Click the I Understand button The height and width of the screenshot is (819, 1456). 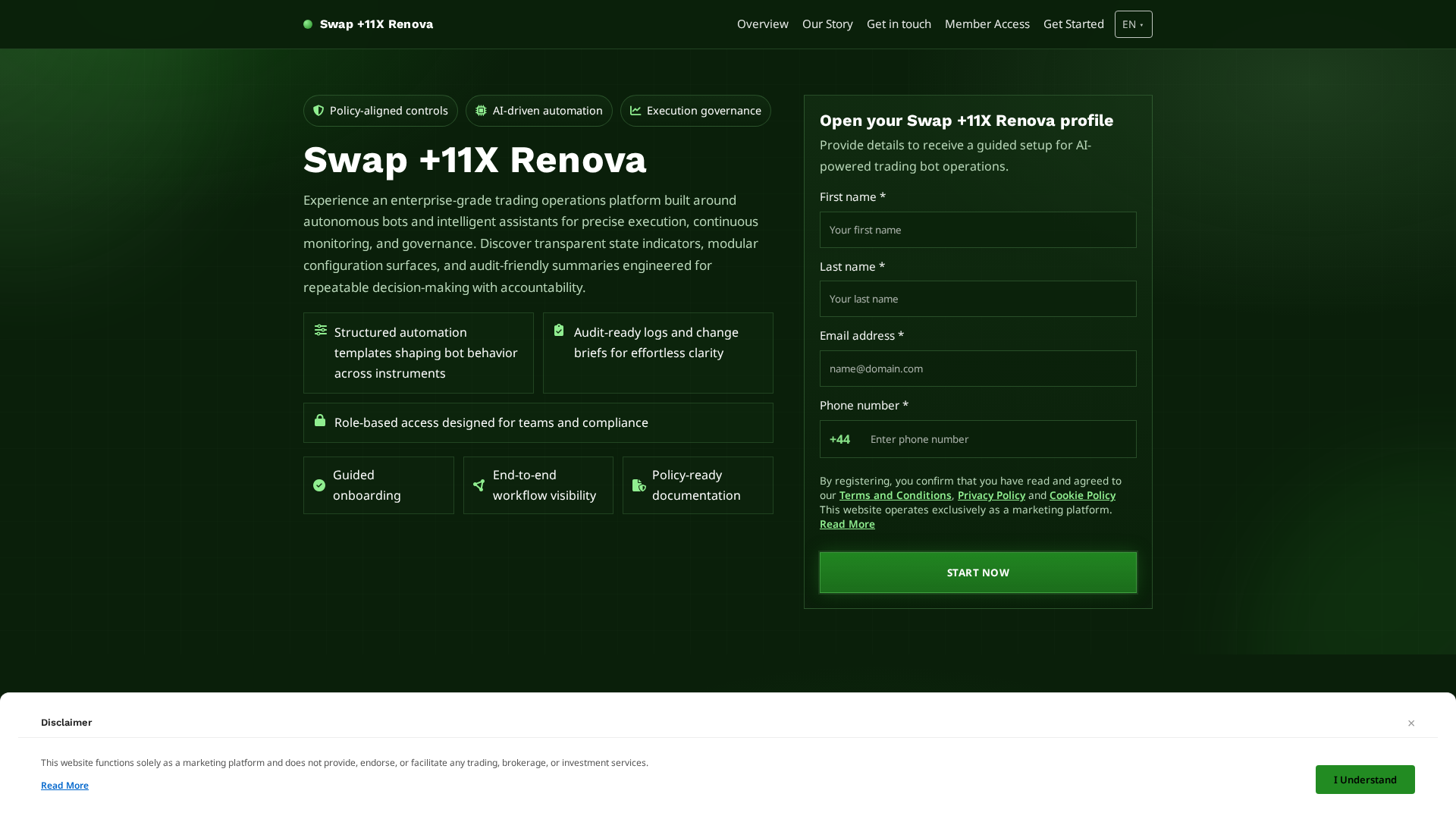pos(1364,780)
